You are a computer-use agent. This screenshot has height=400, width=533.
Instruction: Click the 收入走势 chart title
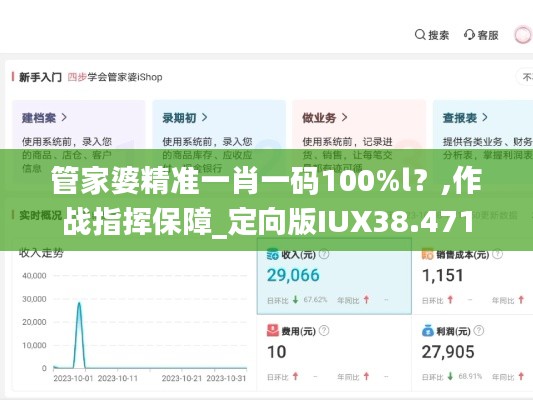41,253
